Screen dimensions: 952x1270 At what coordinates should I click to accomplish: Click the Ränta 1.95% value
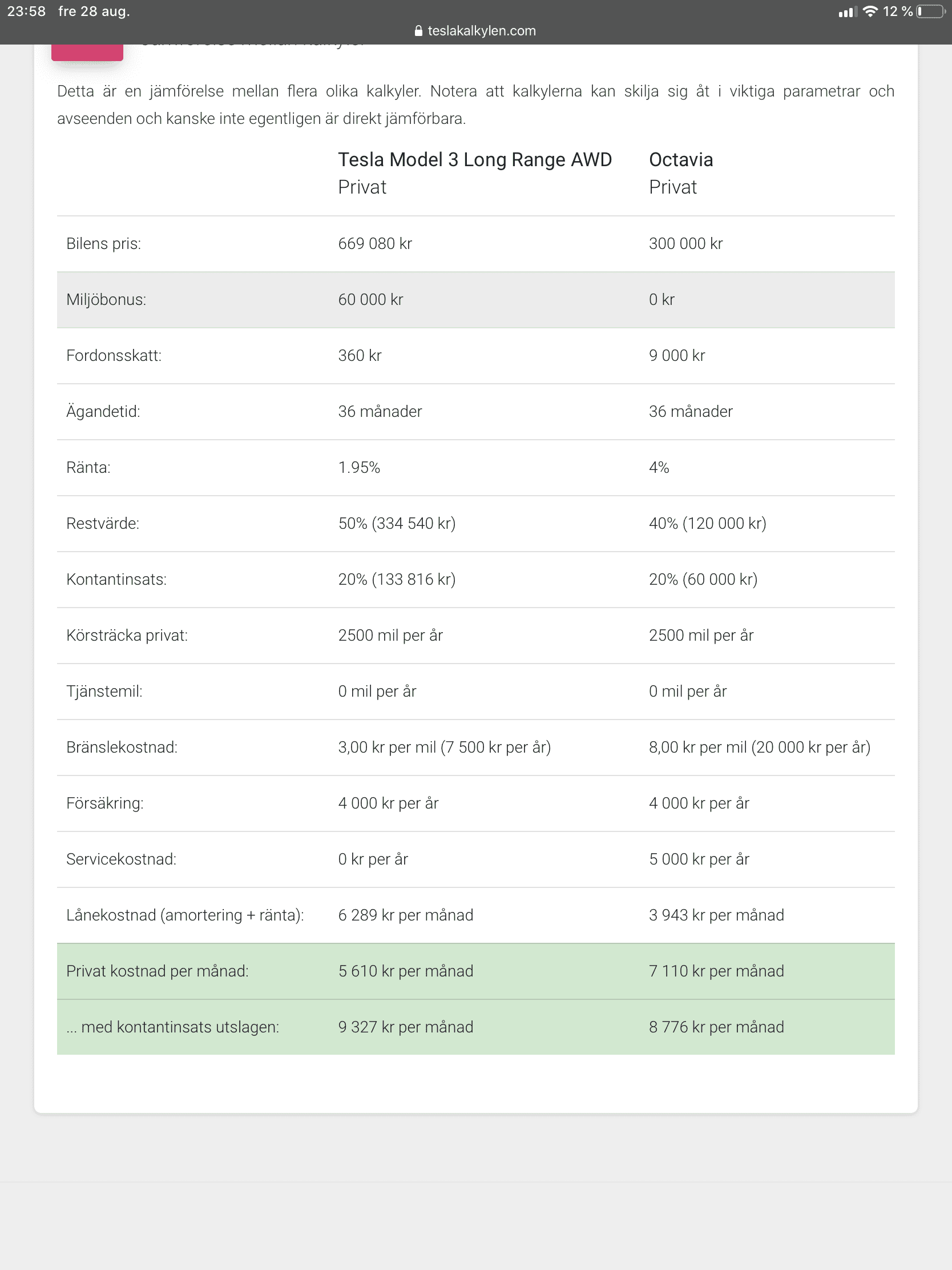[x=359, y=467]
